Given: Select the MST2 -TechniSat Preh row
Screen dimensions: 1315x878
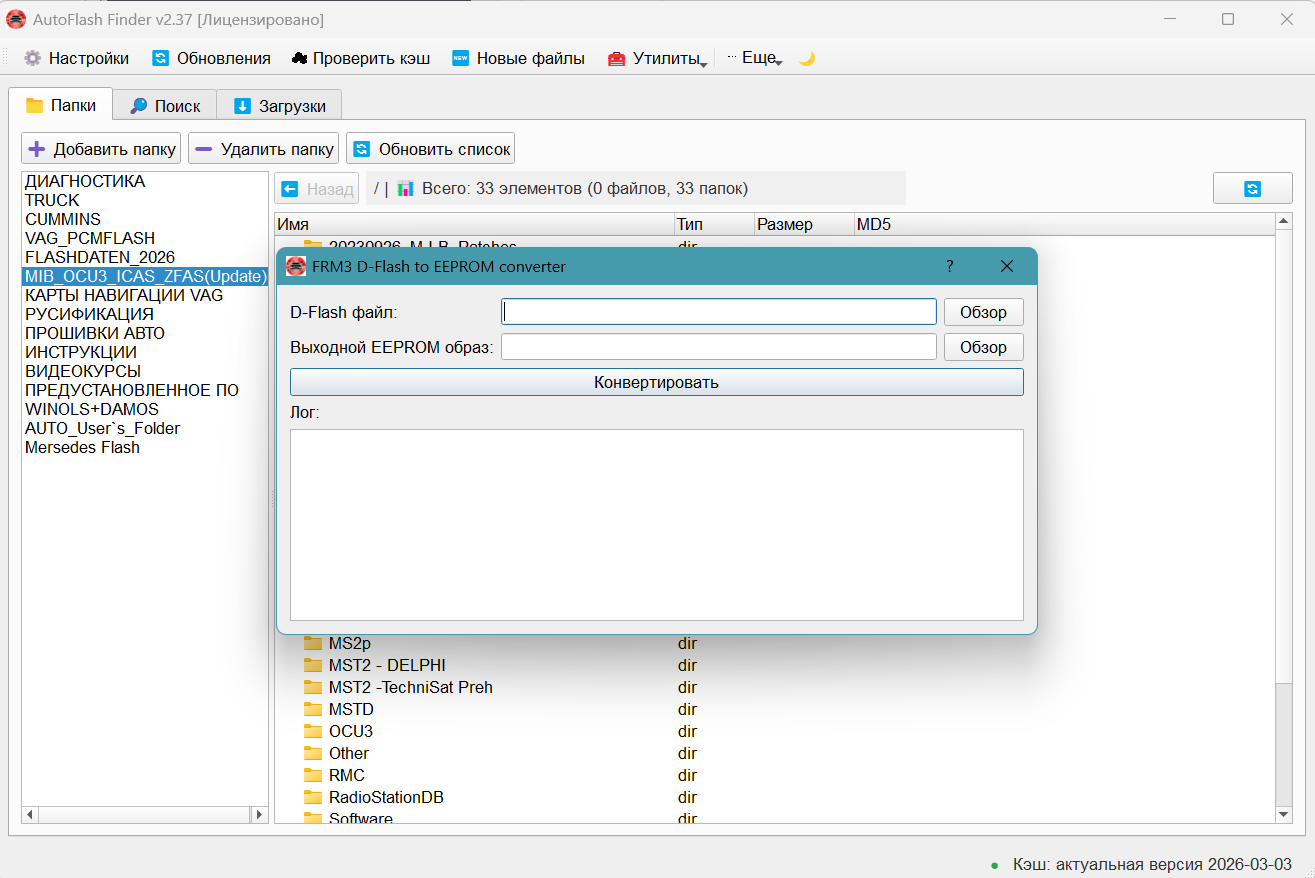Looking at the screenshot, I should [x=775, y=687].
